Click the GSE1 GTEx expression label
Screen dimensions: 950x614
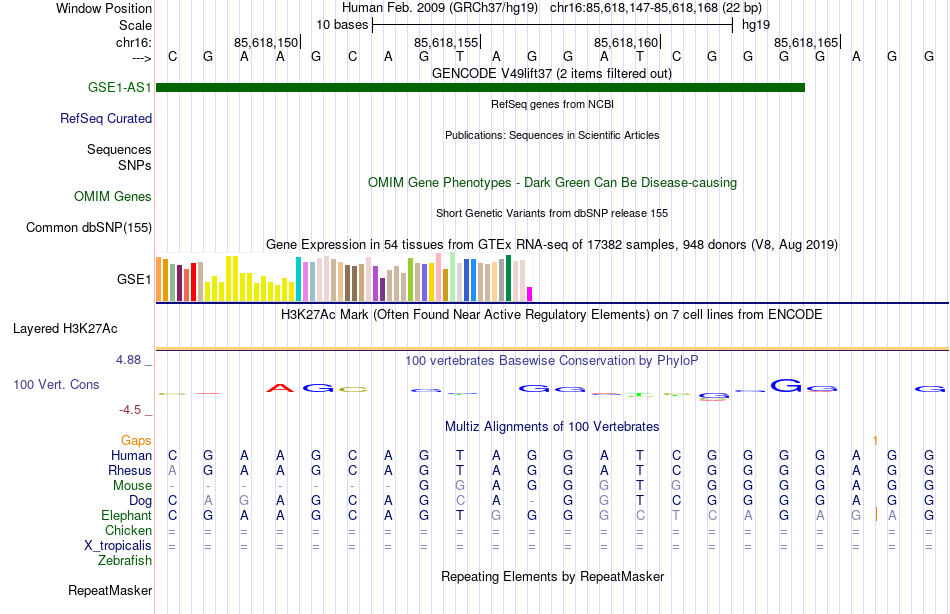134,279
